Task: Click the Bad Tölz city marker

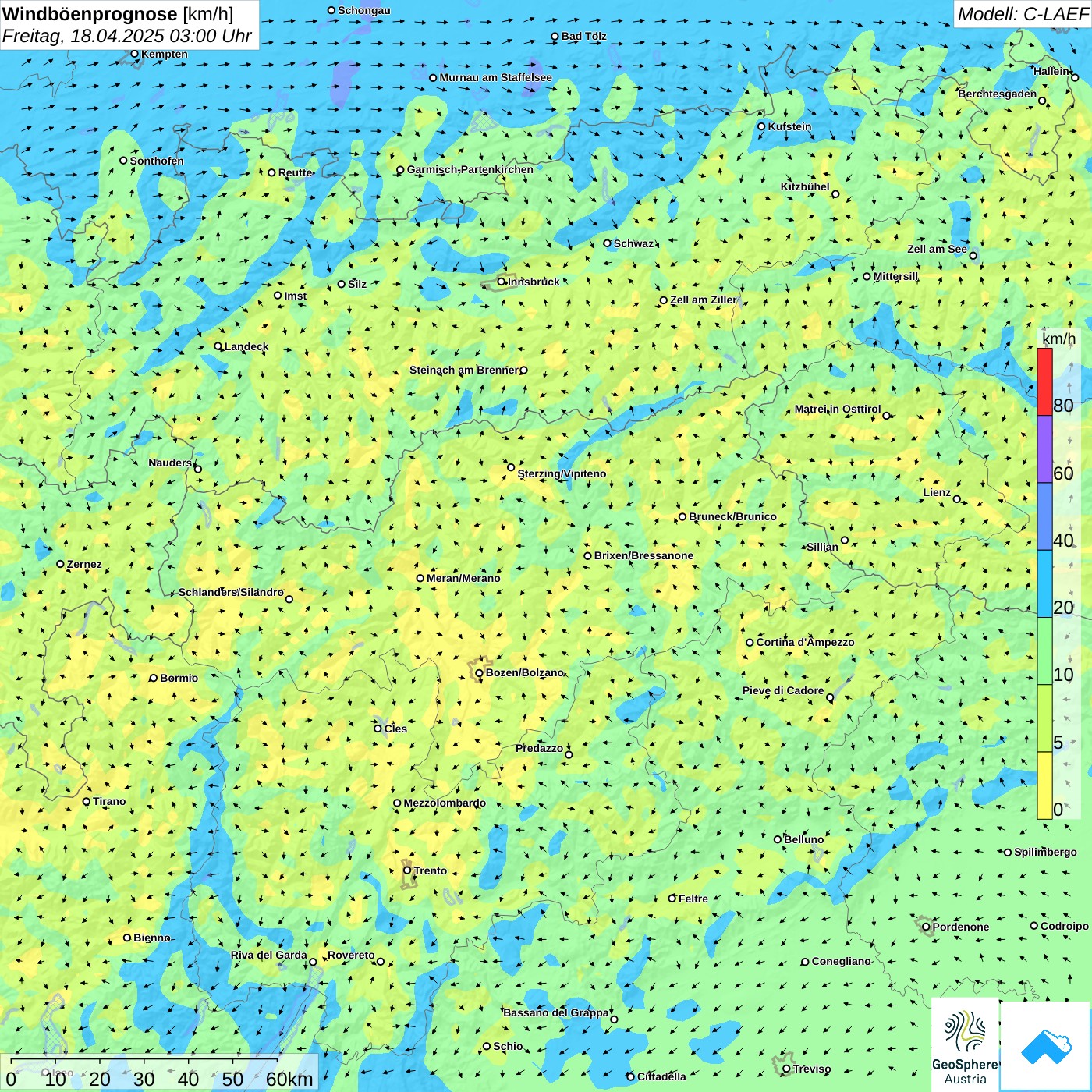Action: (x=555, y=36)
